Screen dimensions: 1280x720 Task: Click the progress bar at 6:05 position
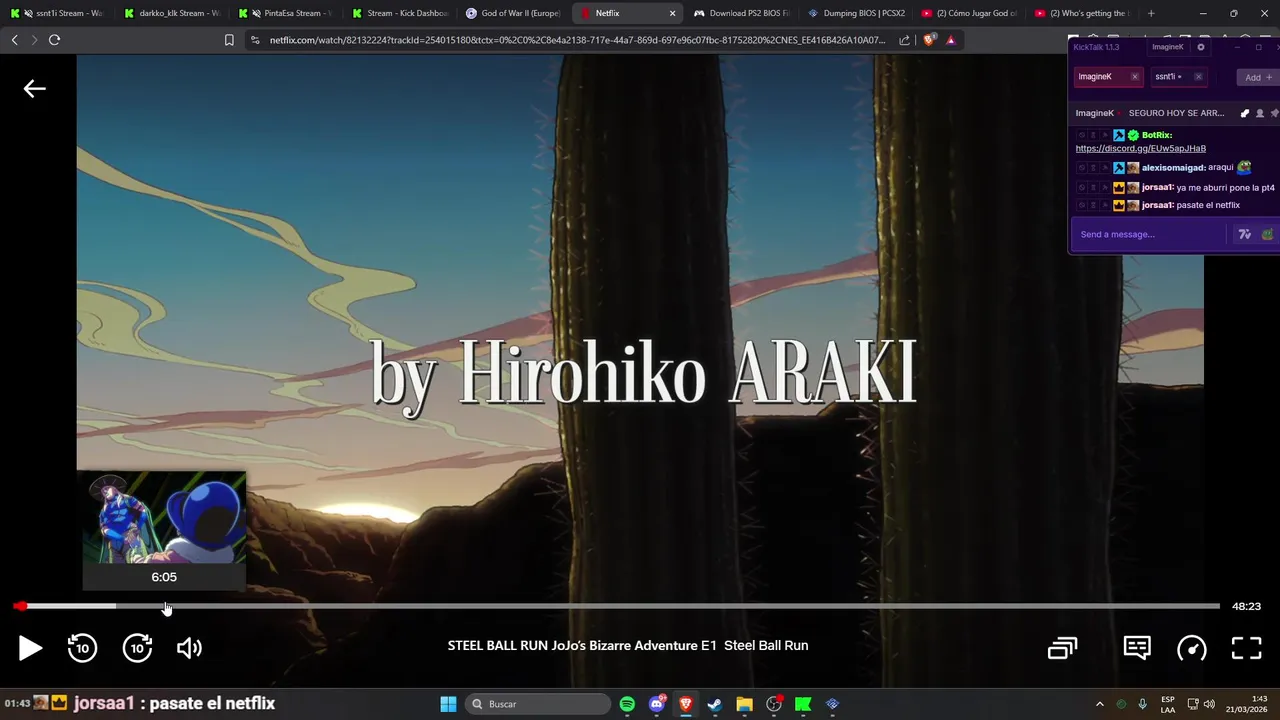point(165,606)
